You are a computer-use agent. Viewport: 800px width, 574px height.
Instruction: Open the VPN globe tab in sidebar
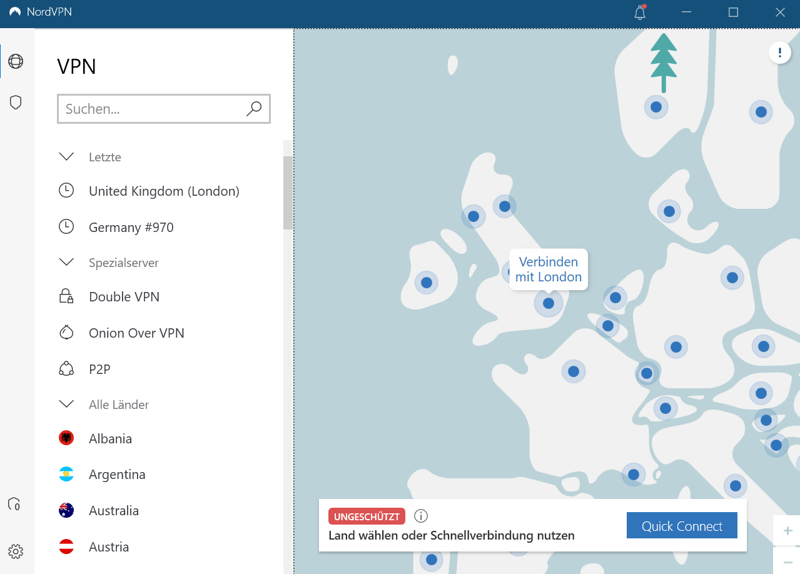point(16,62)
